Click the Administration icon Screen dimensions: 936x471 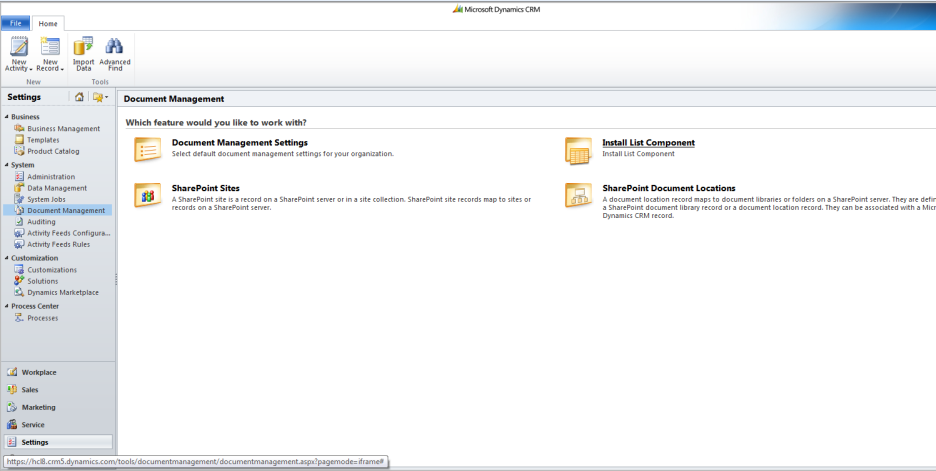coord(19,177)
